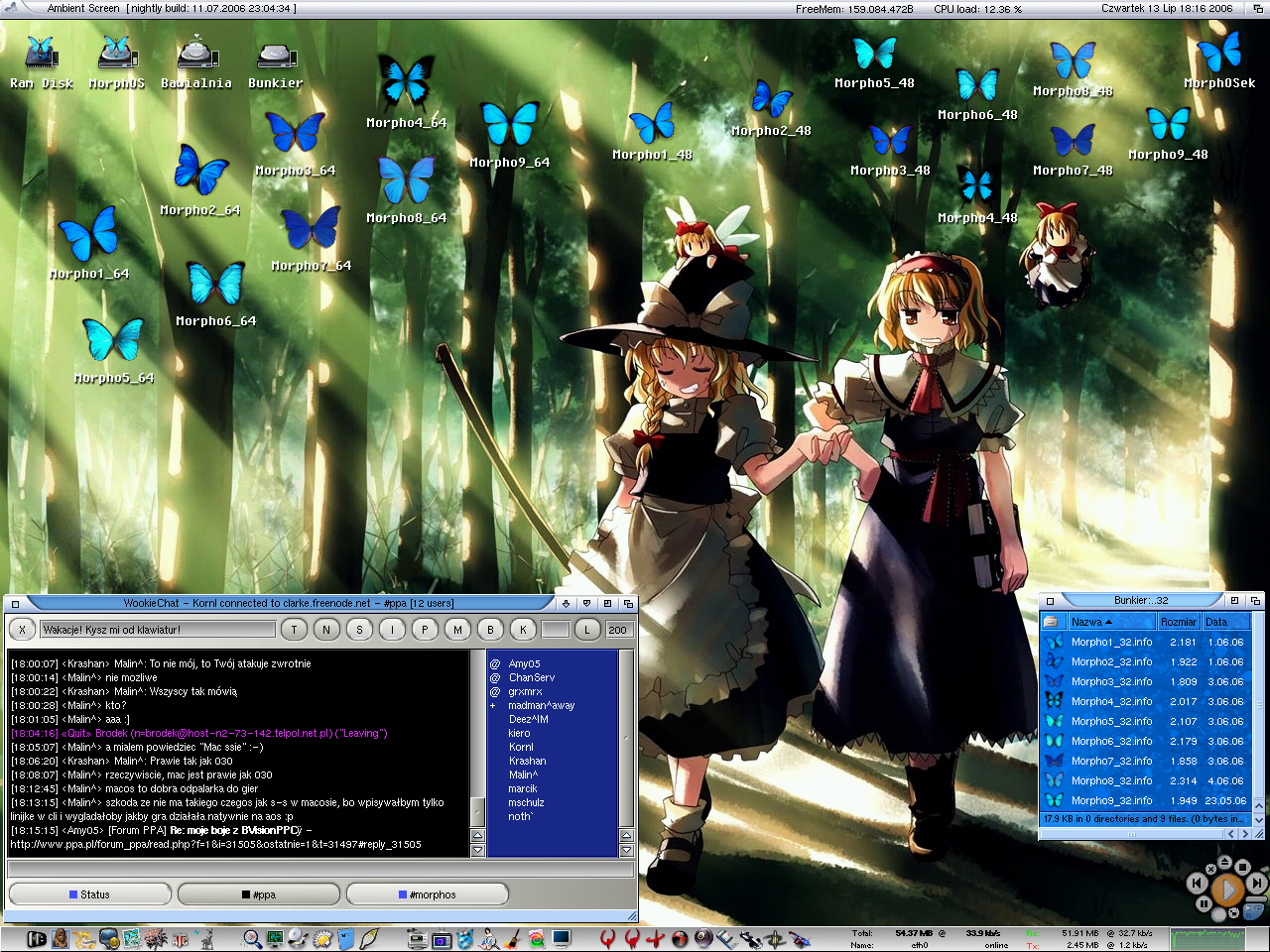Toggle the K channel mode button
This screenshot has height=952, width=1270.
pyautogui.click(x=523, y=630)
